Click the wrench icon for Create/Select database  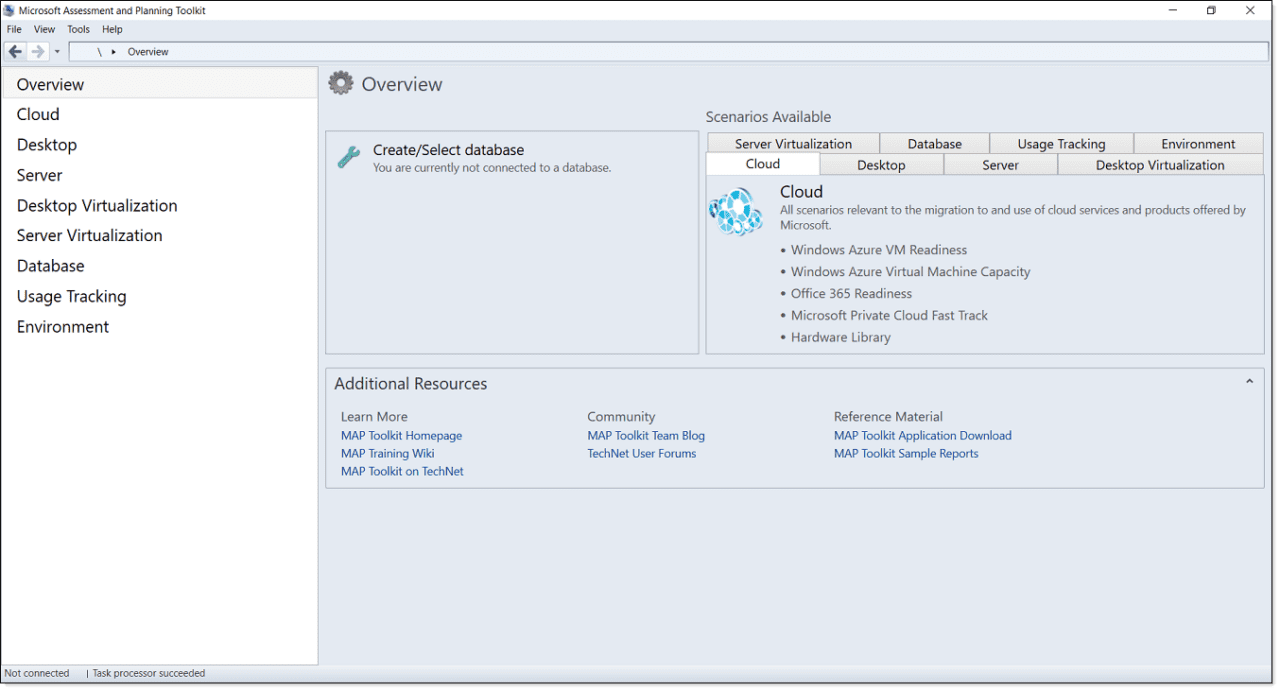[349, 157]
